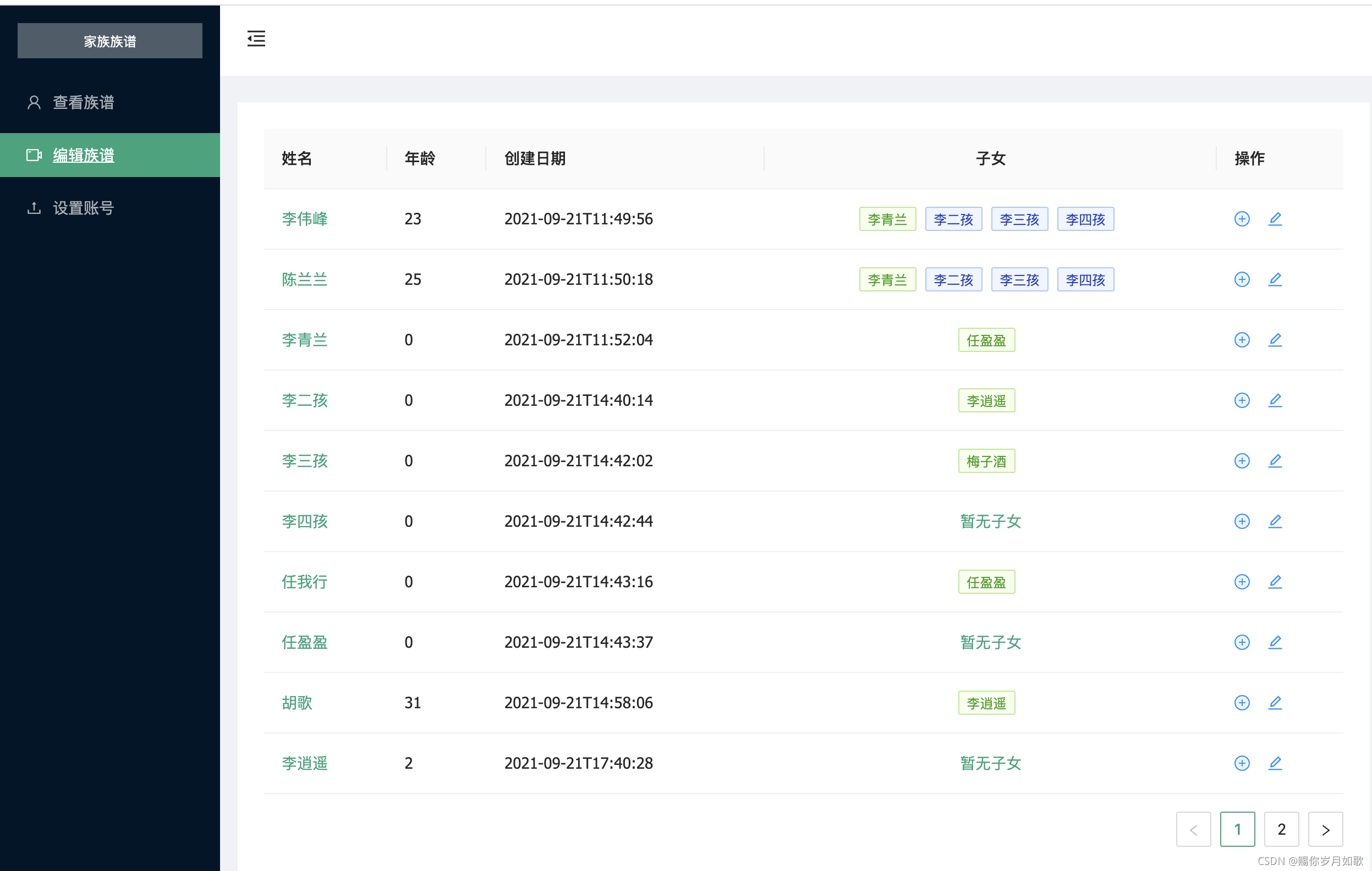The width and height of the screenshot is (1372, 871).
Task: Click the edit pencil in 陈兰兰 row
Action: tap(1275, 279)
